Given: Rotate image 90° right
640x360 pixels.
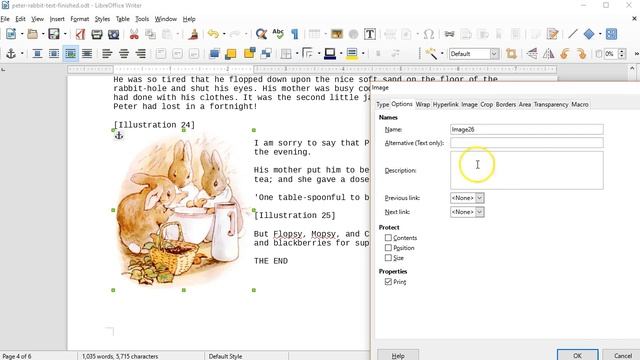Looking at the screenshot, I should click(x=582, y=53).
